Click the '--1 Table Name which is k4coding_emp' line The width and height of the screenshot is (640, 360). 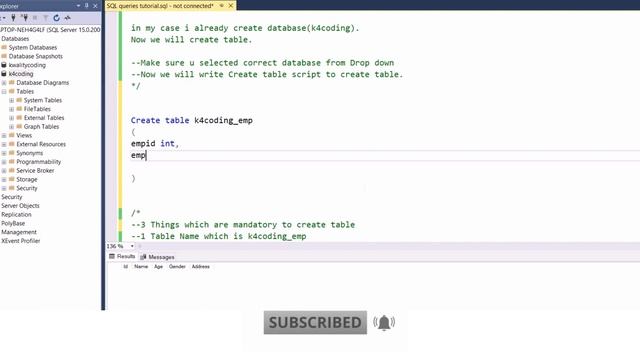218,236
